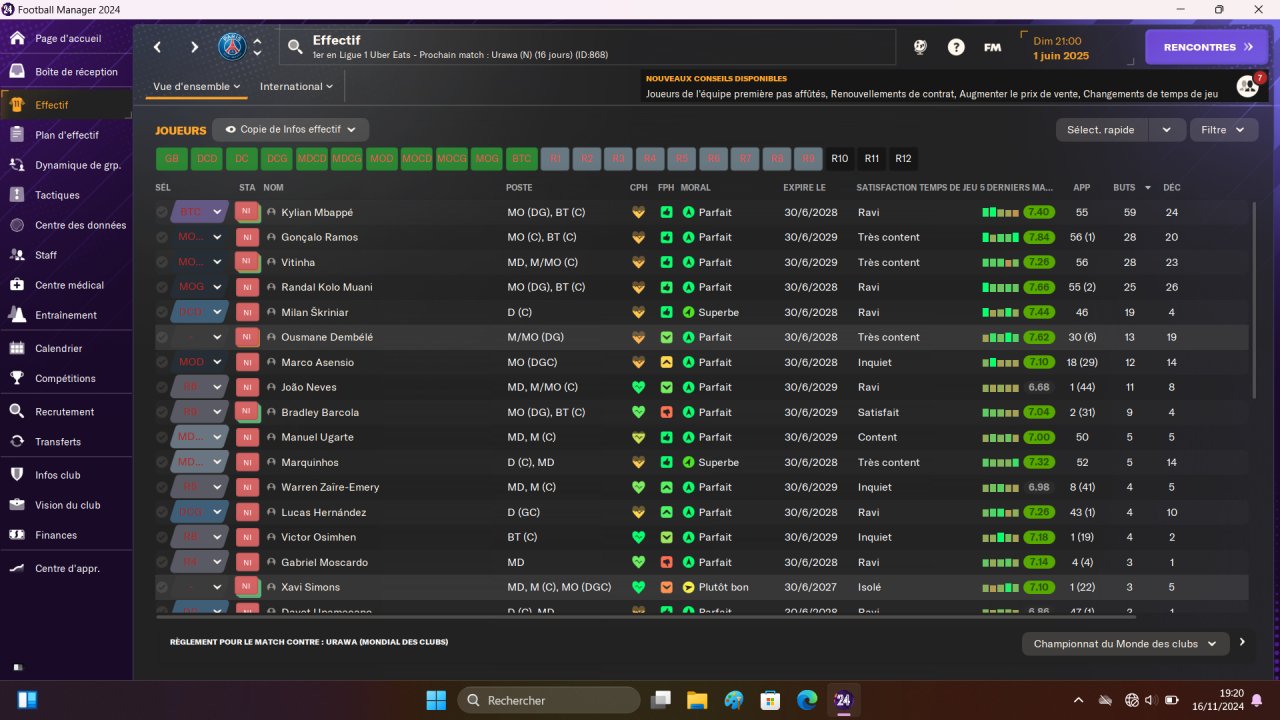1280x720 pixels.
Task: Click the Rechercher taskbar search field
Action: [x=549, y=700]
